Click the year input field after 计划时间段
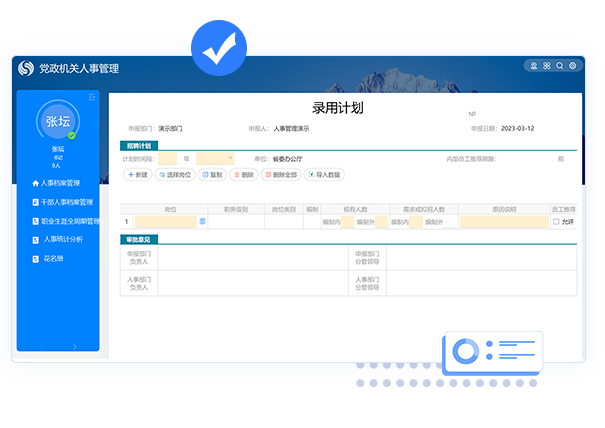The height and width of the screenshot is (428, 605). point(167,159)
